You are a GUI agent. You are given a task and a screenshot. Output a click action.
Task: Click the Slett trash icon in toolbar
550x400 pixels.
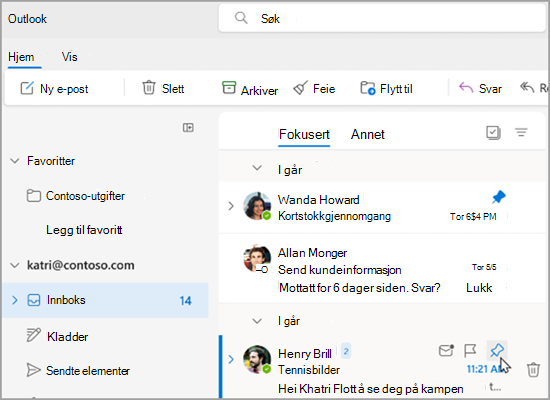click(148, 88)
